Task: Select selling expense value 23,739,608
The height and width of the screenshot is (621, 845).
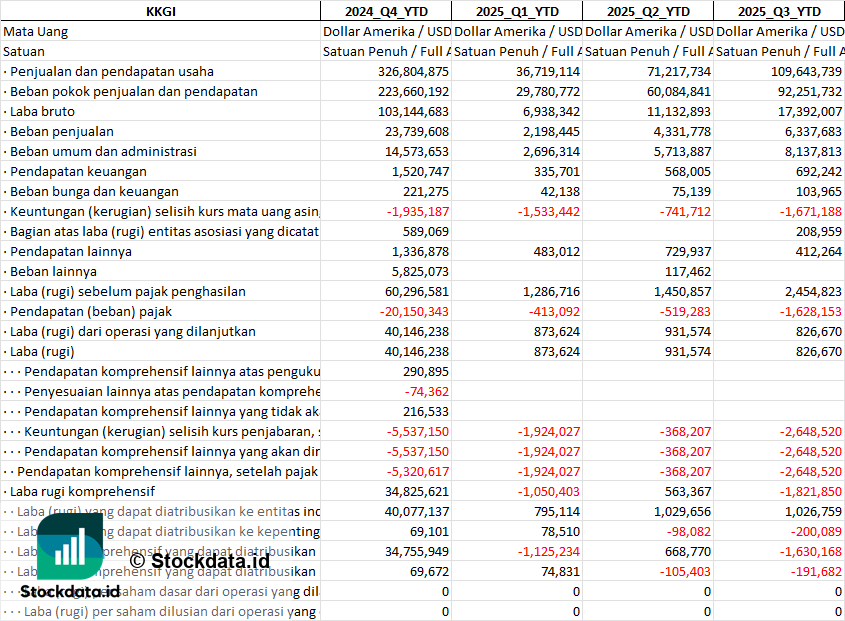Action: point(417,131)
